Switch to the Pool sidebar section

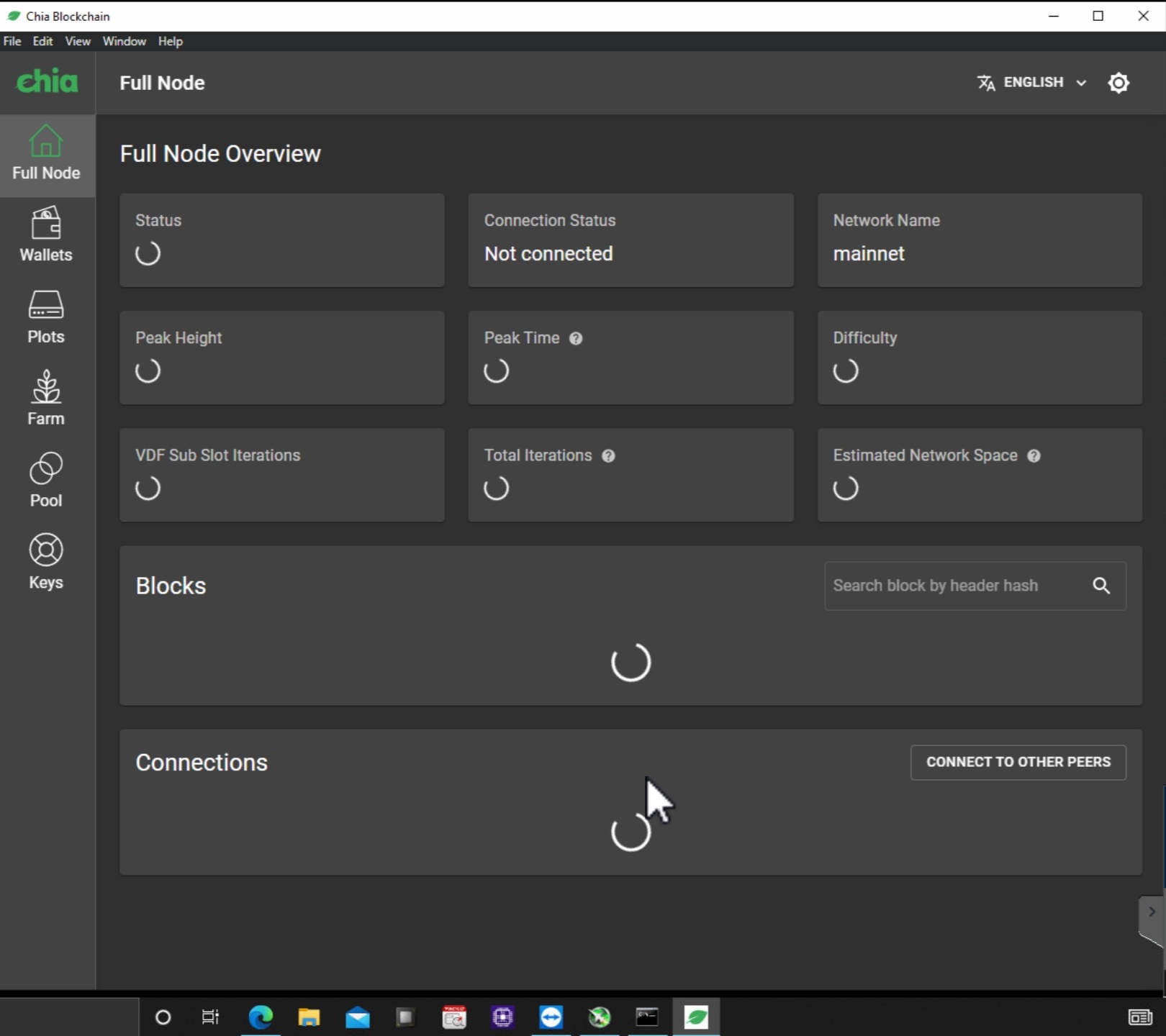(x=47, y=481)
